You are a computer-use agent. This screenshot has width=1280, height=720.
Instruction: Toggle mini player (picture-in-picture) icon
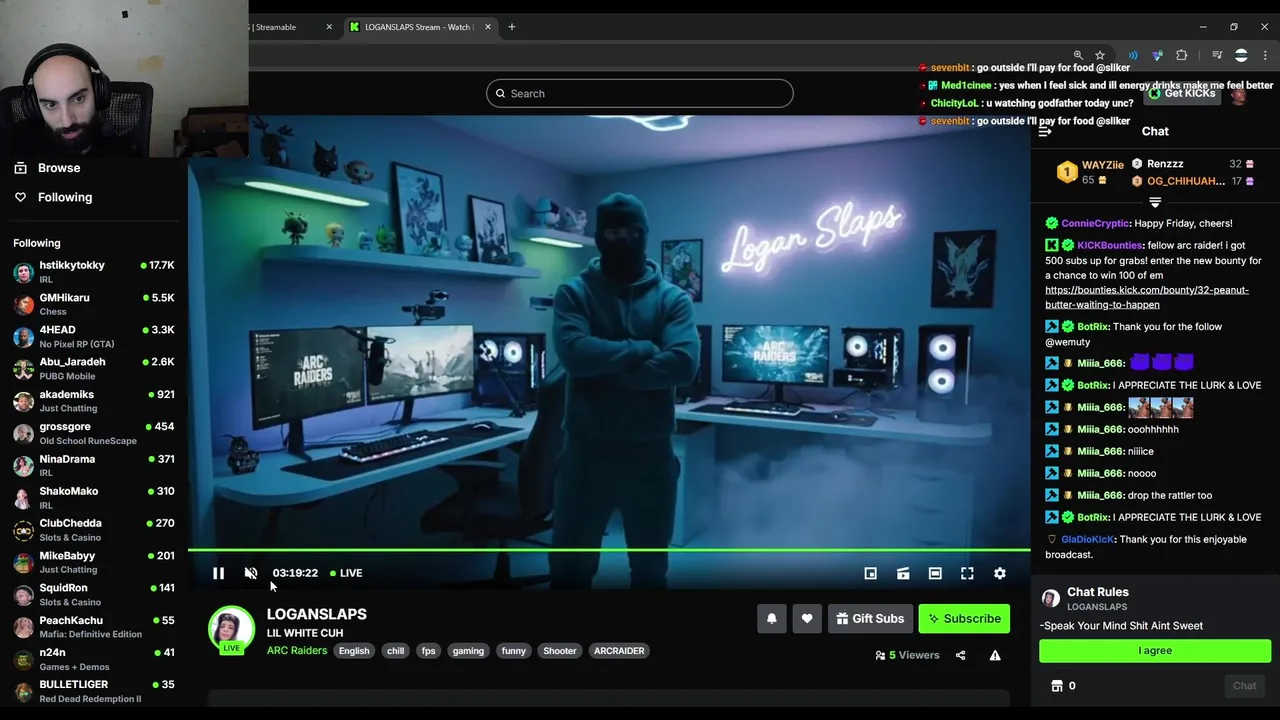point(871,573)
